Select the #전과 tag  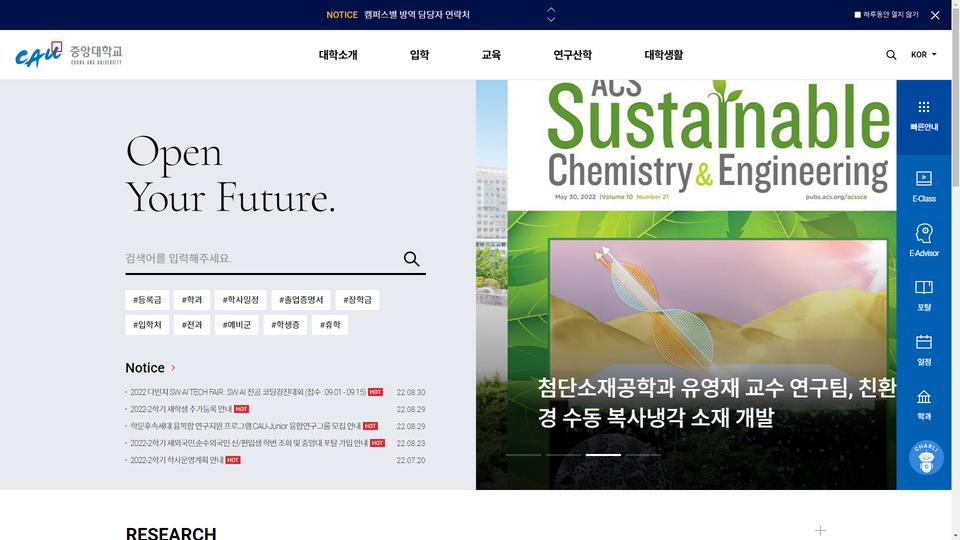[x=192, y=325]
